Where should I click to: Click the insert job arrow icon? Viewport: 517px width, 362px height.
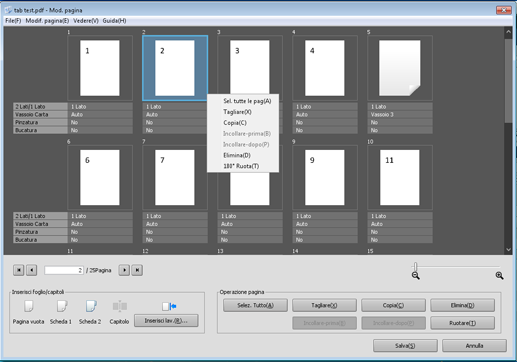pyautogui.click(x=169, y=306)
